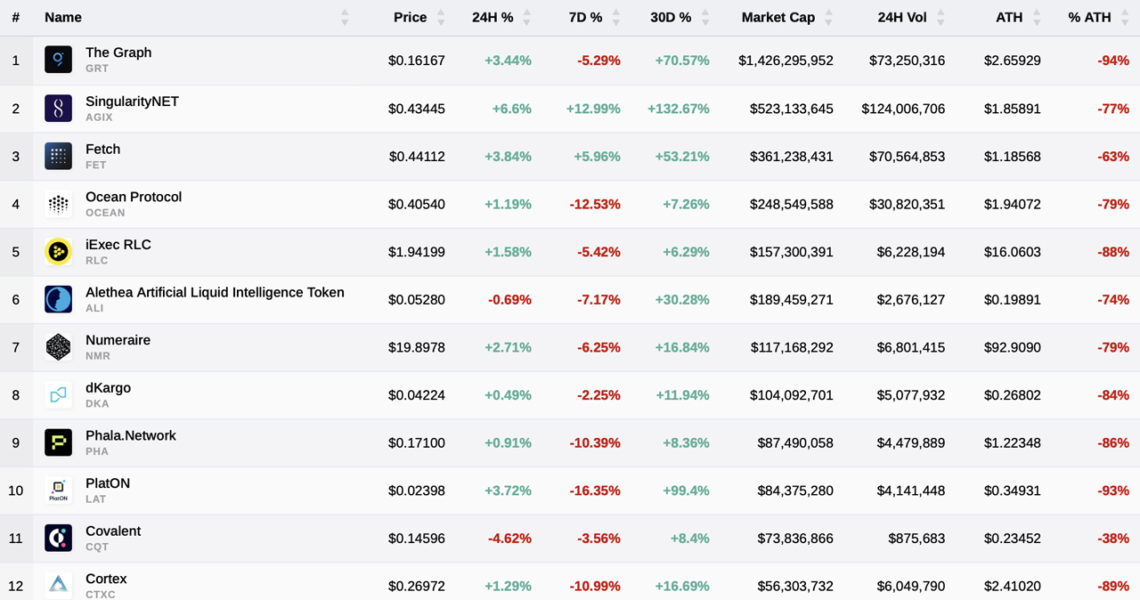Click the Covalent CQT logo icon
1140x600 pixels.
(58, 538)
